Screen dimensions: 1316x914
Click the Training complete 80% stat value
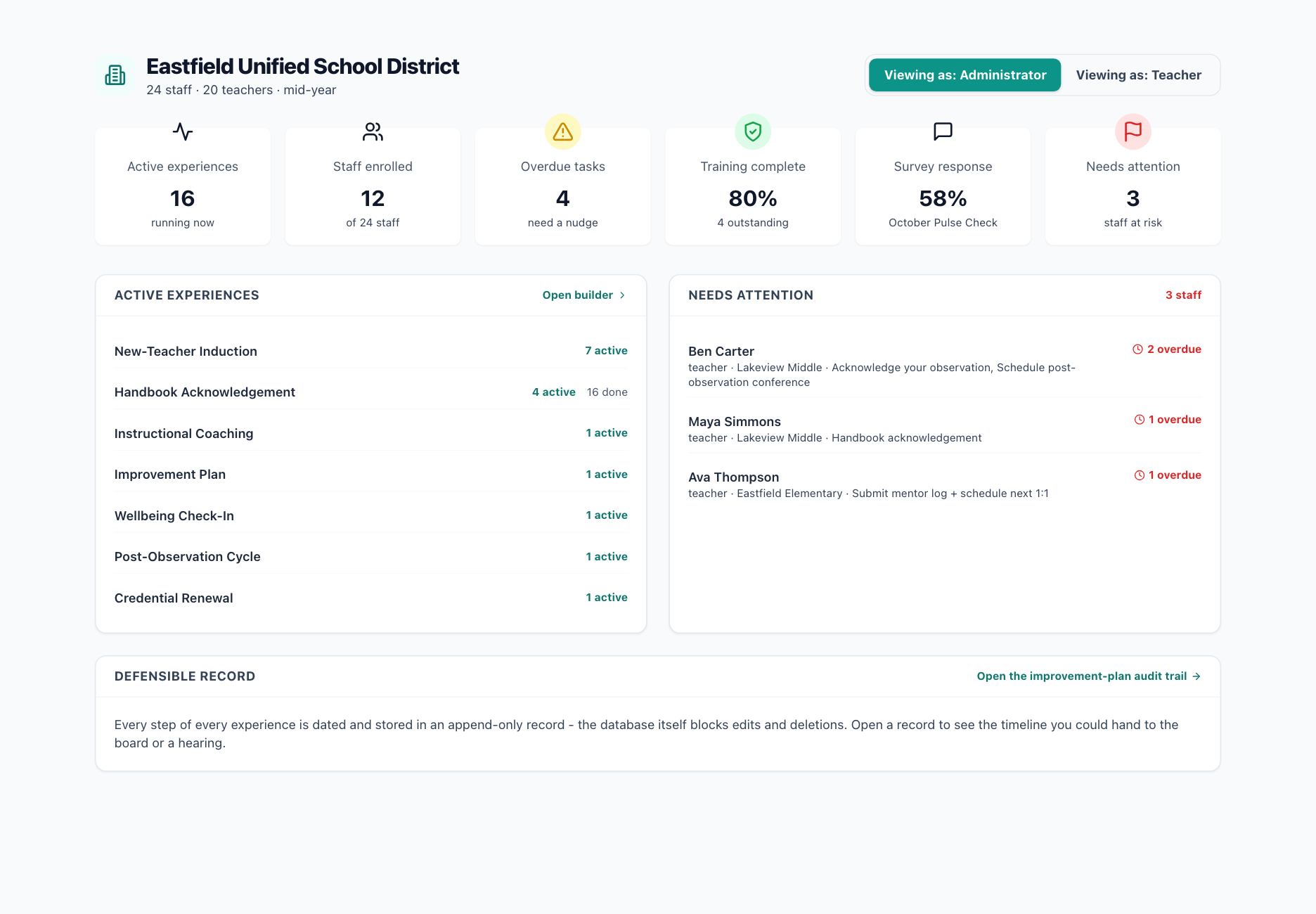pyautogui.click(x=753, y=199)
